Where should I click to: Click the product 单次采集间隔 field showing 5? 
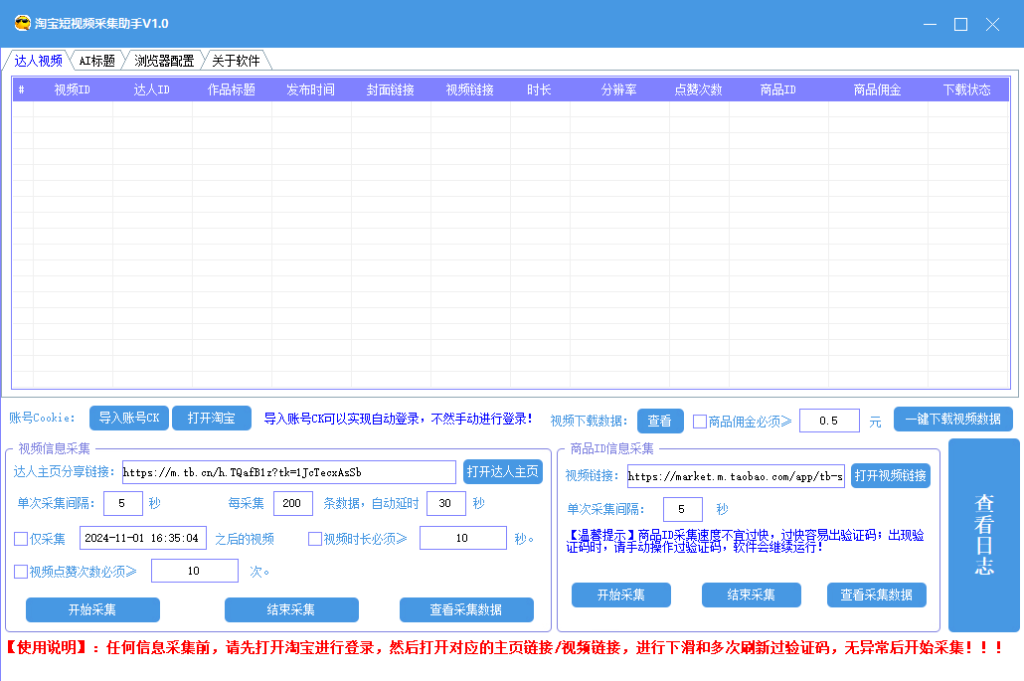point(682,509)
